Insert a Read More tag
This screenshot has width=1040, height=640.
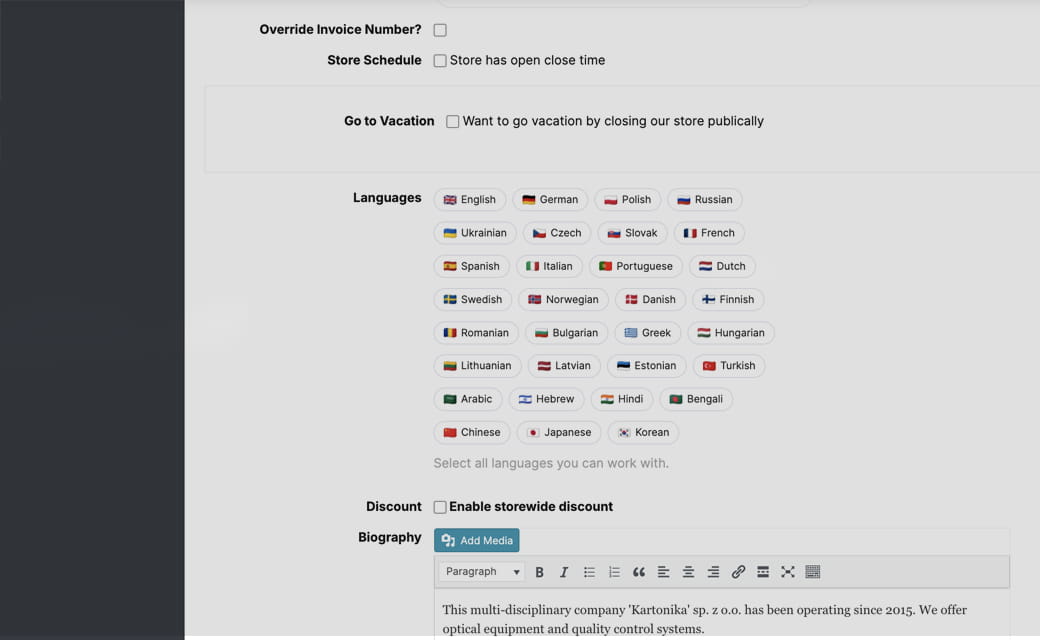tap(762, 571)
